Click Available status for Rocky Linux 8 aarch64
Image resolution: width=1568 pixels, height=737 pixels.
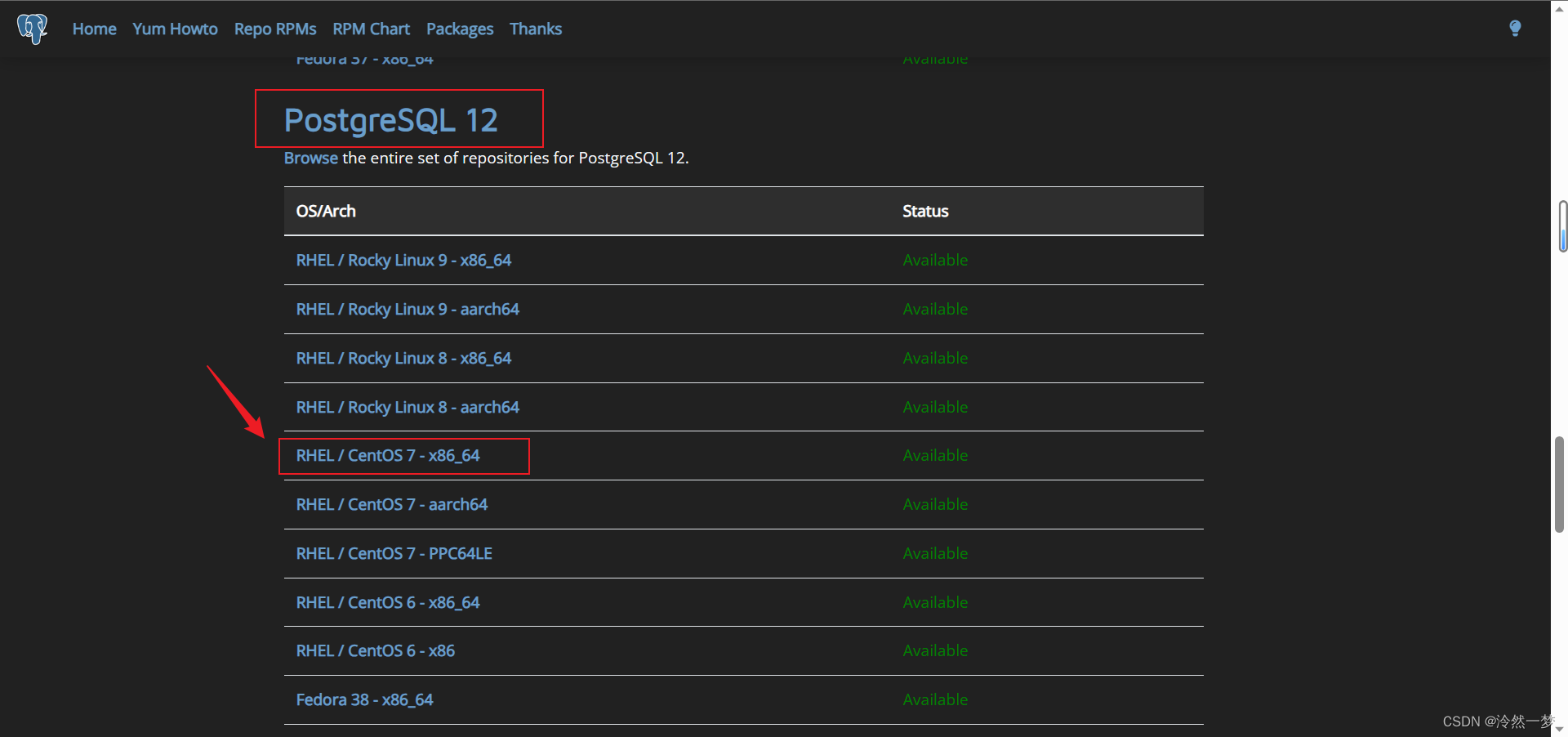(x=935, y=407)
